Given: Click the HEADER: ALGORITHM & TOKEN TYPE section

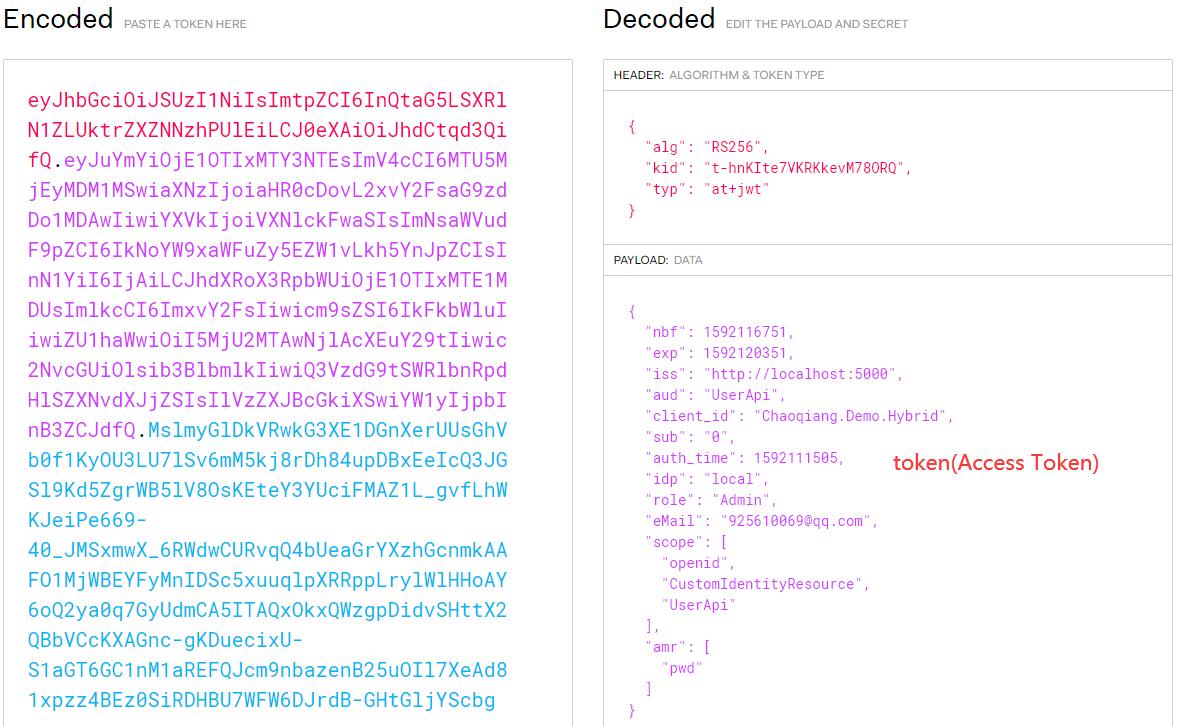Looking at the screenshot, I should click(720, 74).
